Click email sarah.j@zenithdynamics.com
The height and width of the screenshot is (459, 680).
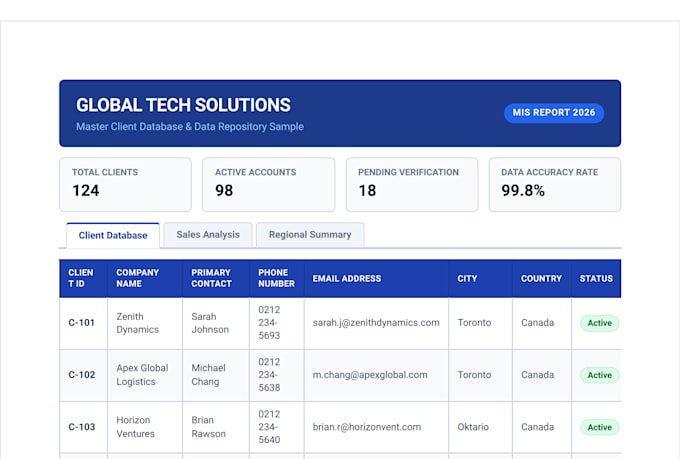(376, 323)
